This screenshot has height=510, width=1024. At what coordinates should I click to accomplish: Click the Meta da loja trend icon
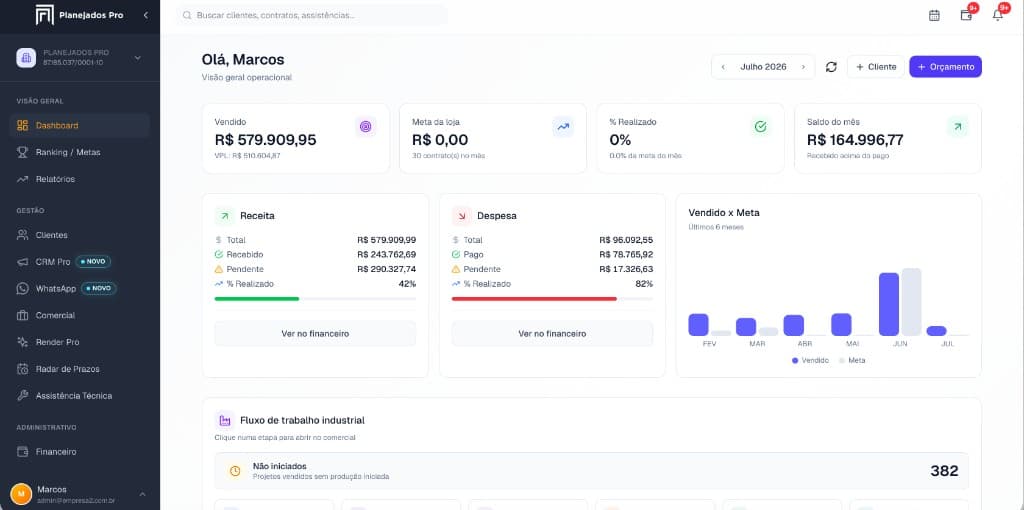click(x=563, y=127)
